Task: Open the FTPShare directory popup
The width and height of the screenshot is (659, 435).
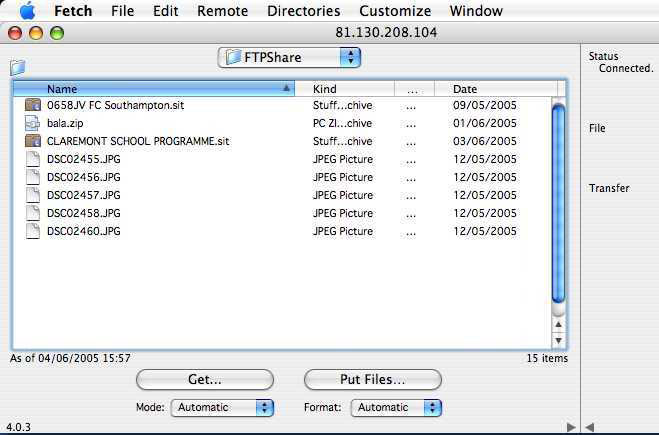Action: click(x=289, y=58)
